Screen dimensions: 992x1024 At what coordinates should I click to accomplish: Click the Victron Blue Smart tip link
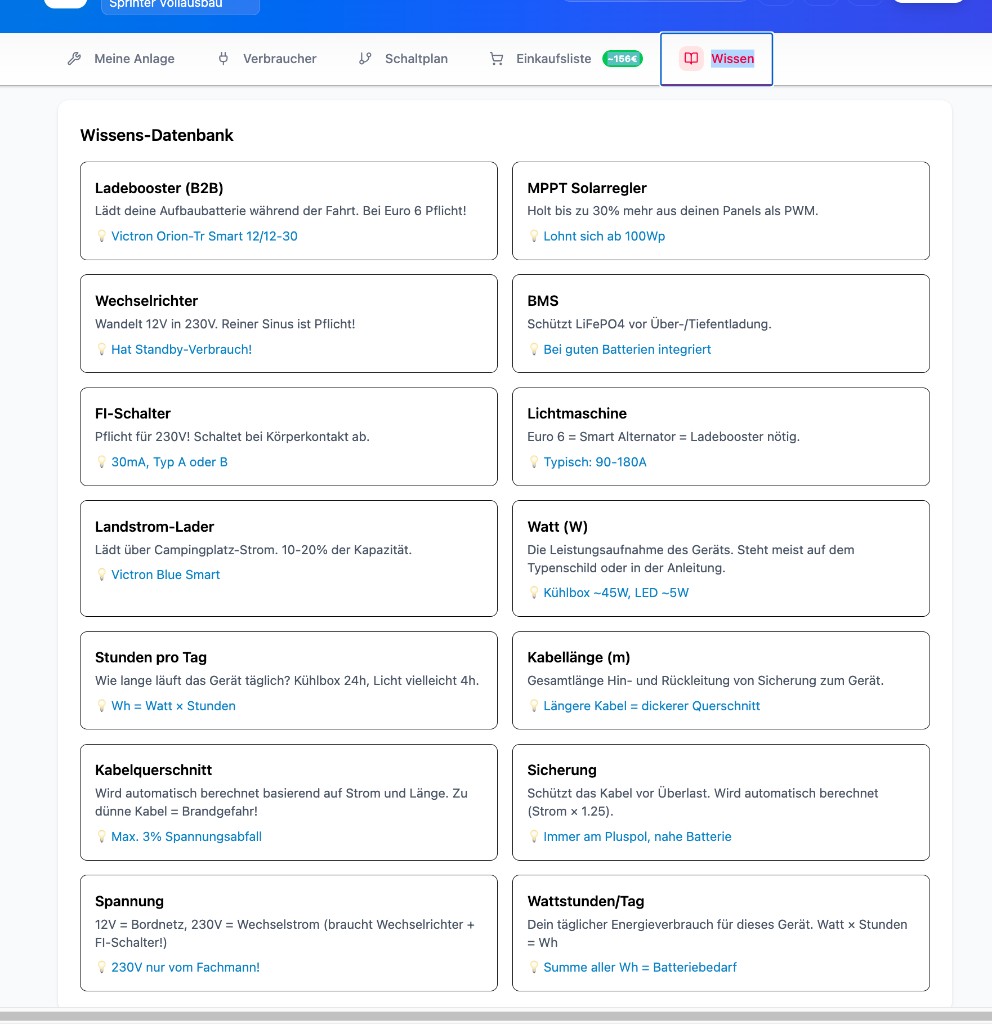[165, 575]
